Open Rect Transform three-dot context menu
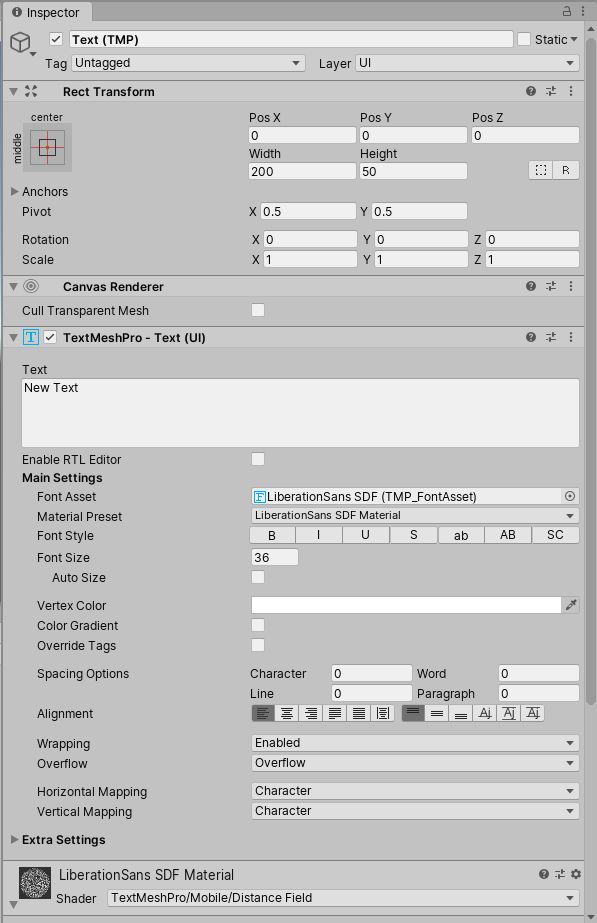The image size is (597, 923). click(x=571, y=91)
